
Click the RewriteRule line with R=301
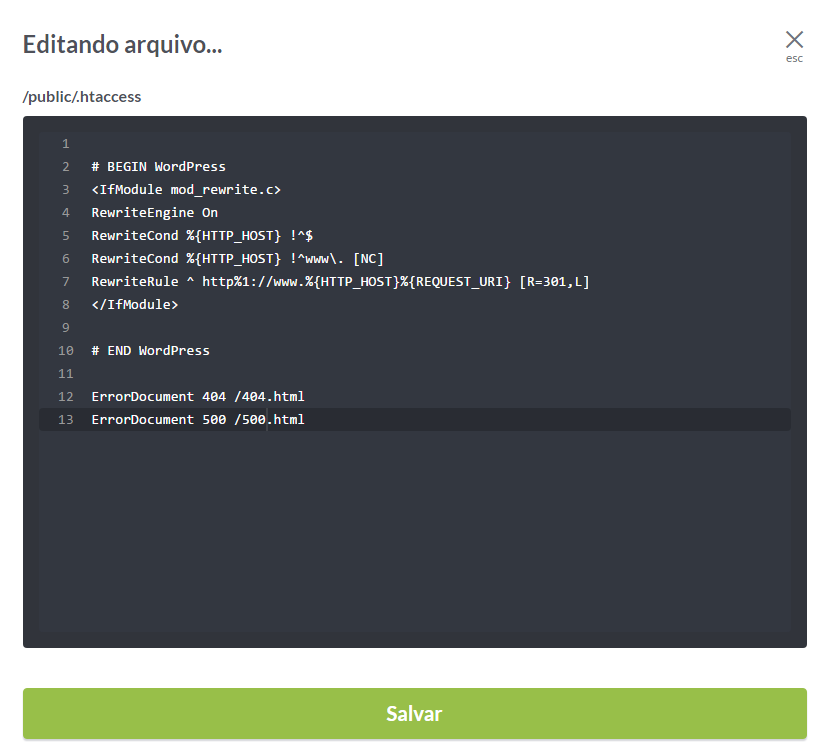click(x=340, y=282)
